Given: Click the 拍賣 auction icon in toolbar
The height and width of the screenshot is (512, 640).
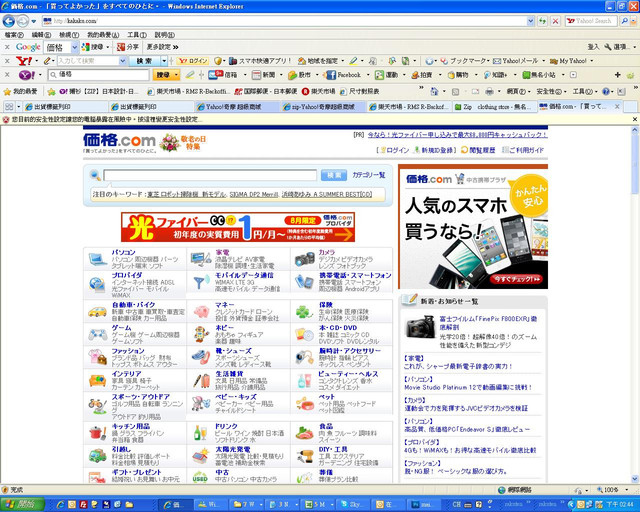Looking at the screenshot, I should pyautogui.click(x=415, y=75).
